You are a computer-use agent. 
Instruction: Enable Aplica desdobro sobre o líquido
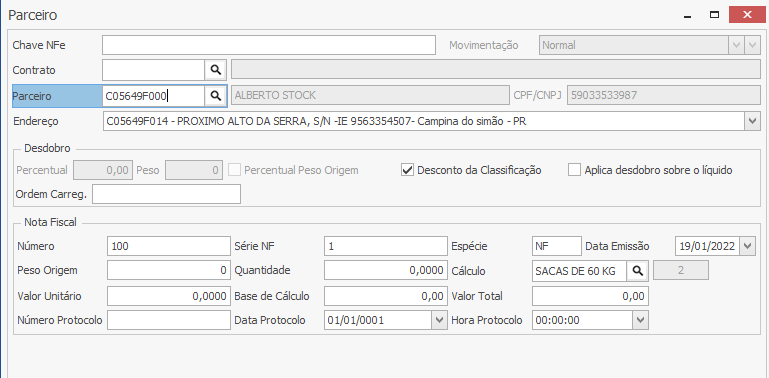coord(574,170)
